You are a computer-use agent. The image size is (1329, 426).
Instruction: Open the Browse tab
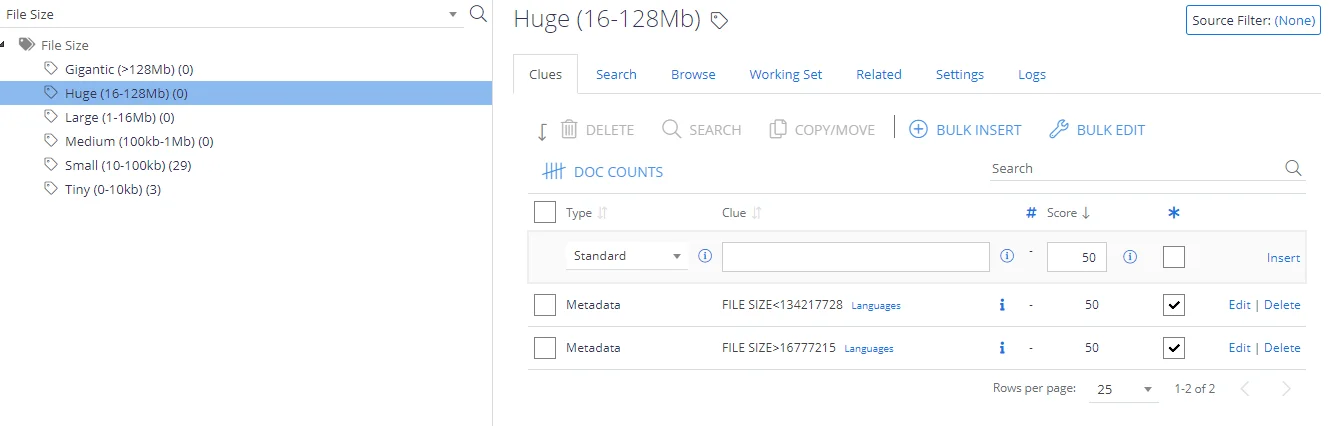tap(693, 74)
